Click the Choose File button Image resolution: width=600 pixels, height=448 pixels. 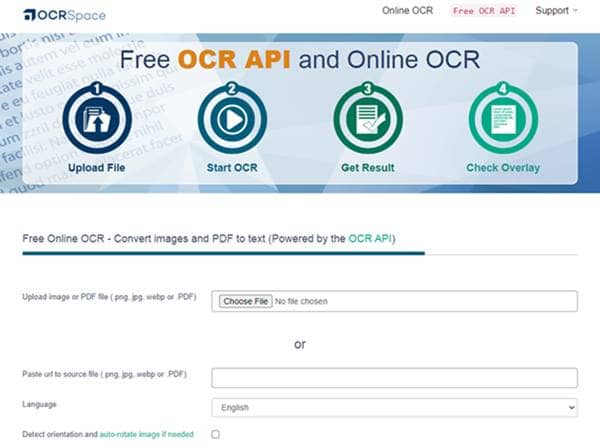(x=246, y=301)
